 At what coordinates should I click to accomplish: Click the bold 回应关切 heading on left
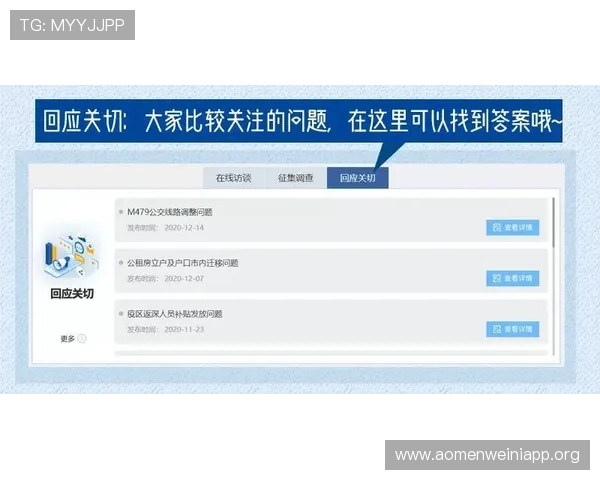click(x=72, y=294)
